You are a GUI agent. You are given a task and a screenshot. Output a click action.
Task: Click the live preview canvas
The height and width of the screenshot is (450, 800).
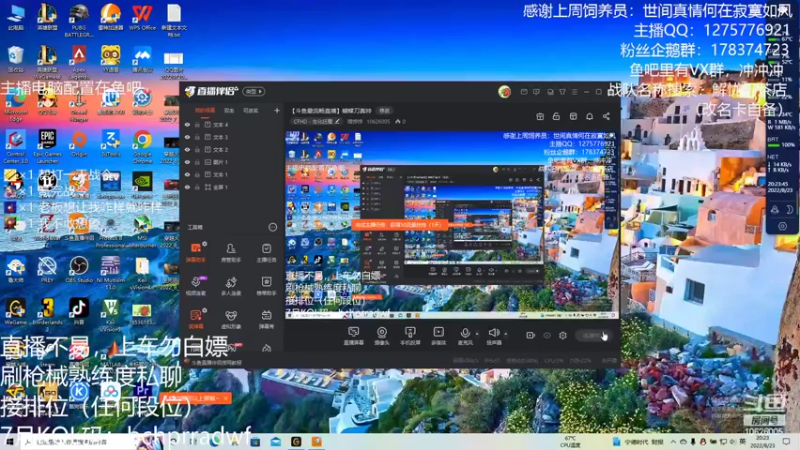click(452, 225)
